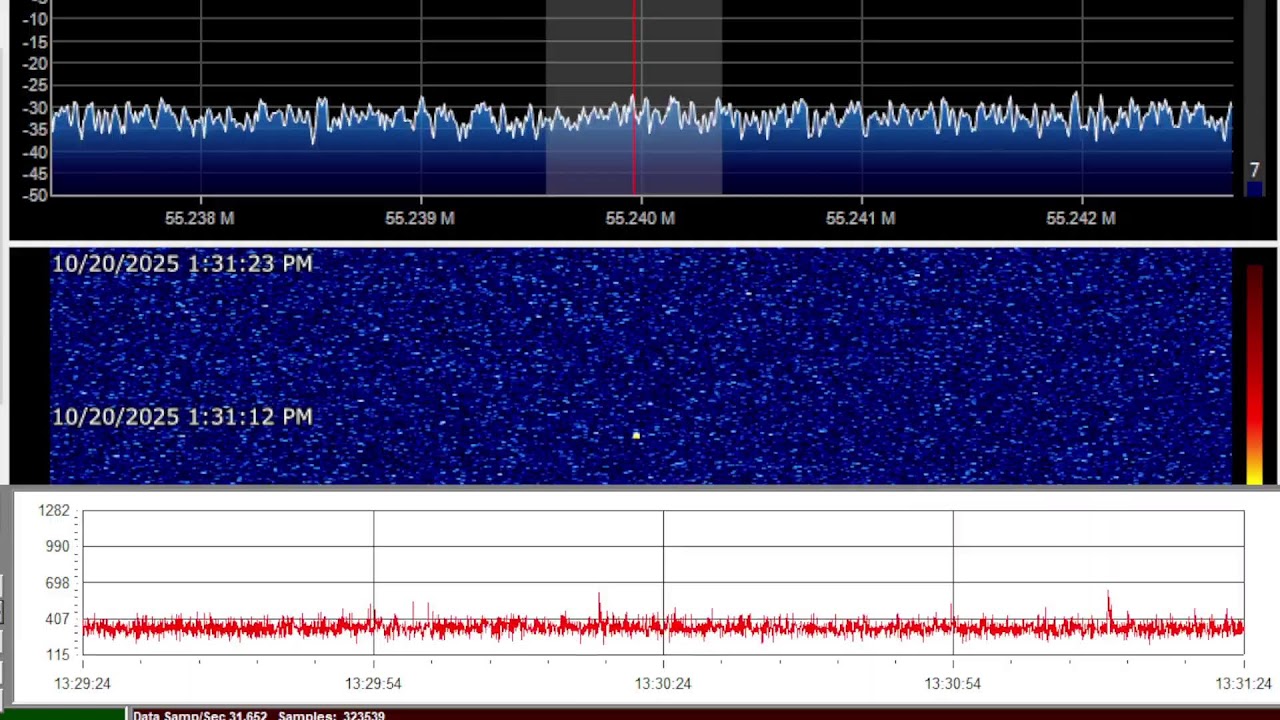Click the 1:31:12 PM waterfall timestamp
Image resolution: width=1280 pixels, height=720 pixels.
182,417
